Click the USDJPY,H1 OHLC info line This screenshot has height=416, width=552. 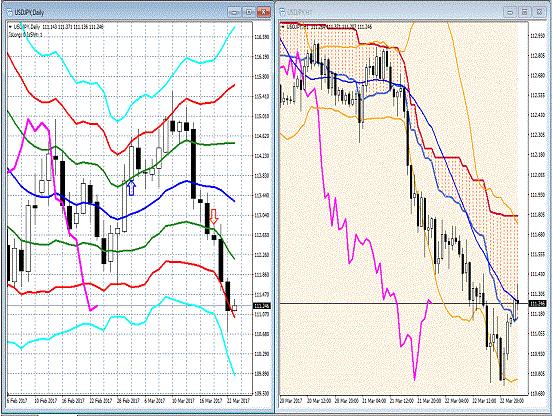pos(329,27)
